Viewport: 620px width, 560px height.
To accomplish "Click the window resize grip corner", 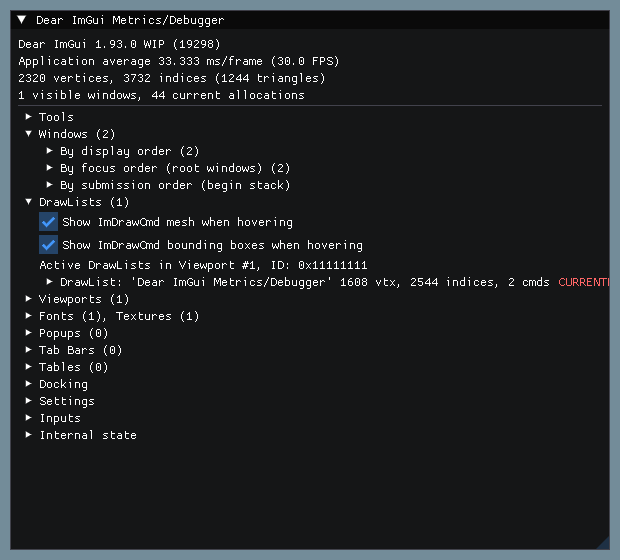I will [604, 544].
